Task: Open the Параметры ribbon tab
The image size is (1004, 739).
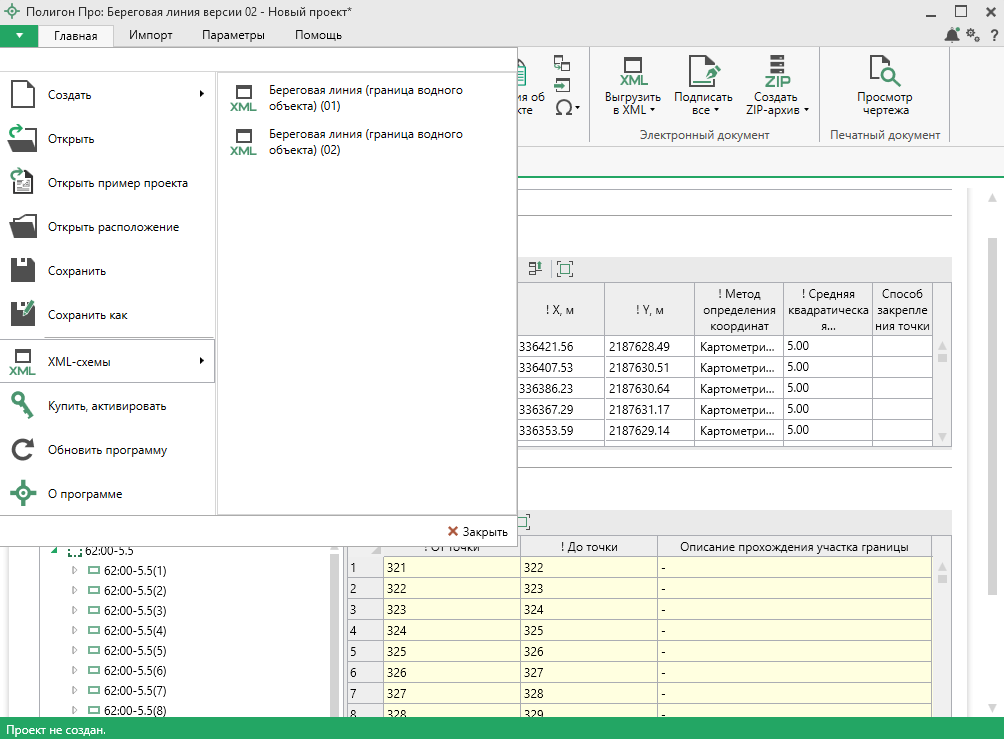Action: (233, 35)
